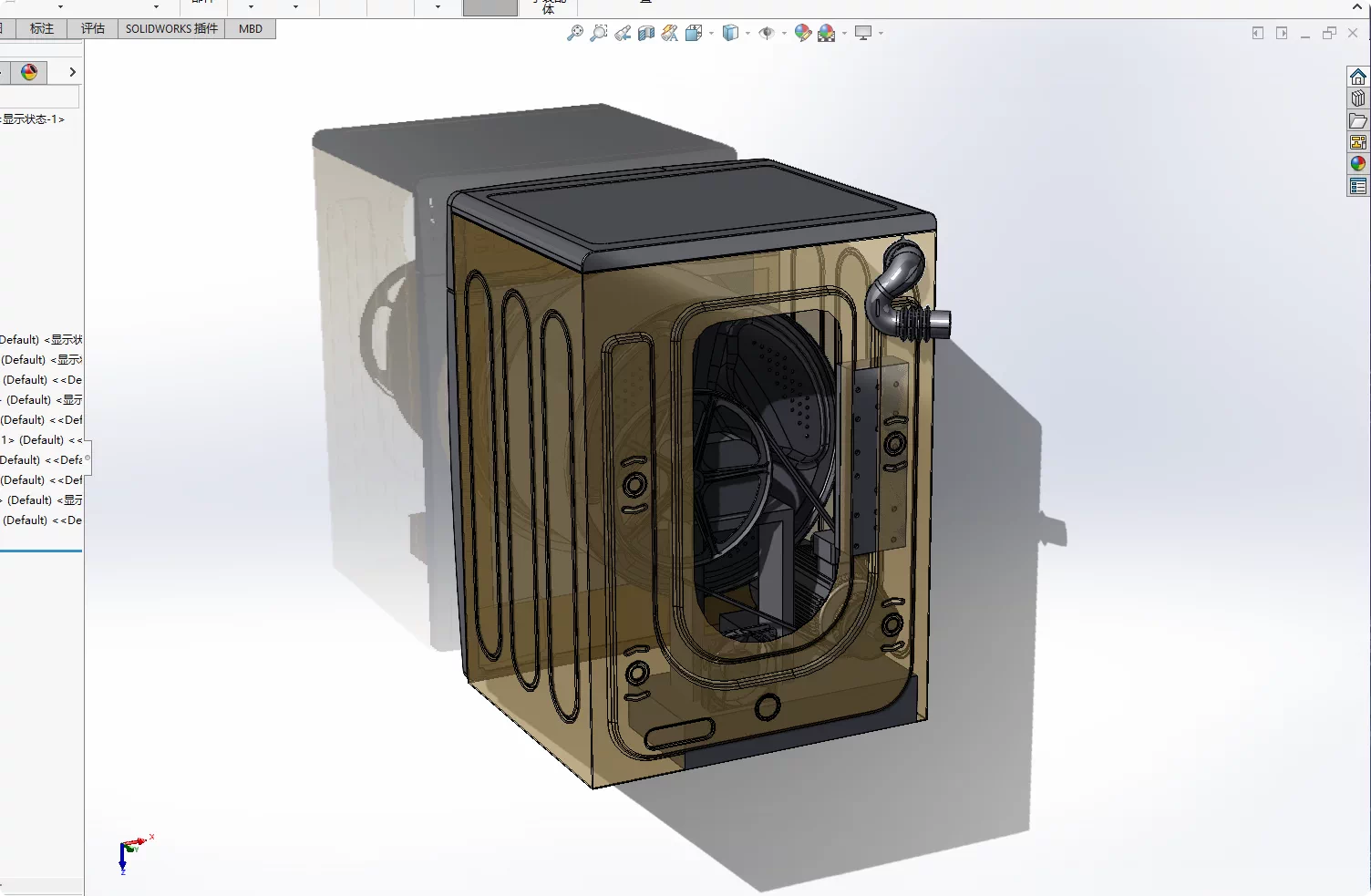This screenshot has width=1371, height=896.
Task: Open the Design Library task pane tab
Action: click(1358, 98)
